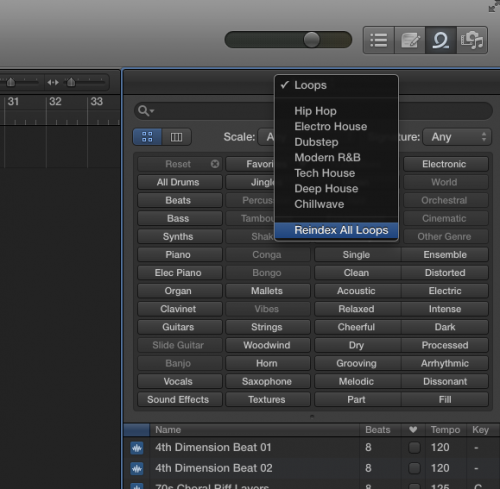Choose Modern R&B loop pack

[x=336, y=157]
